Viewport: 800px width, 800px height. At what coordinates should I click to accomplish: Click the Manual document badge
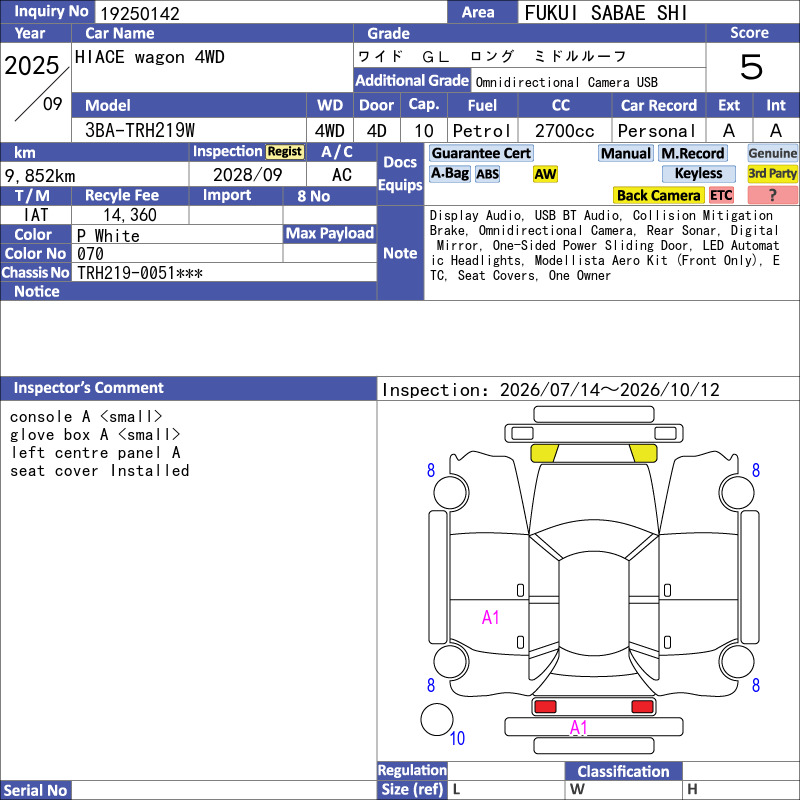click(x=626, y=153)
